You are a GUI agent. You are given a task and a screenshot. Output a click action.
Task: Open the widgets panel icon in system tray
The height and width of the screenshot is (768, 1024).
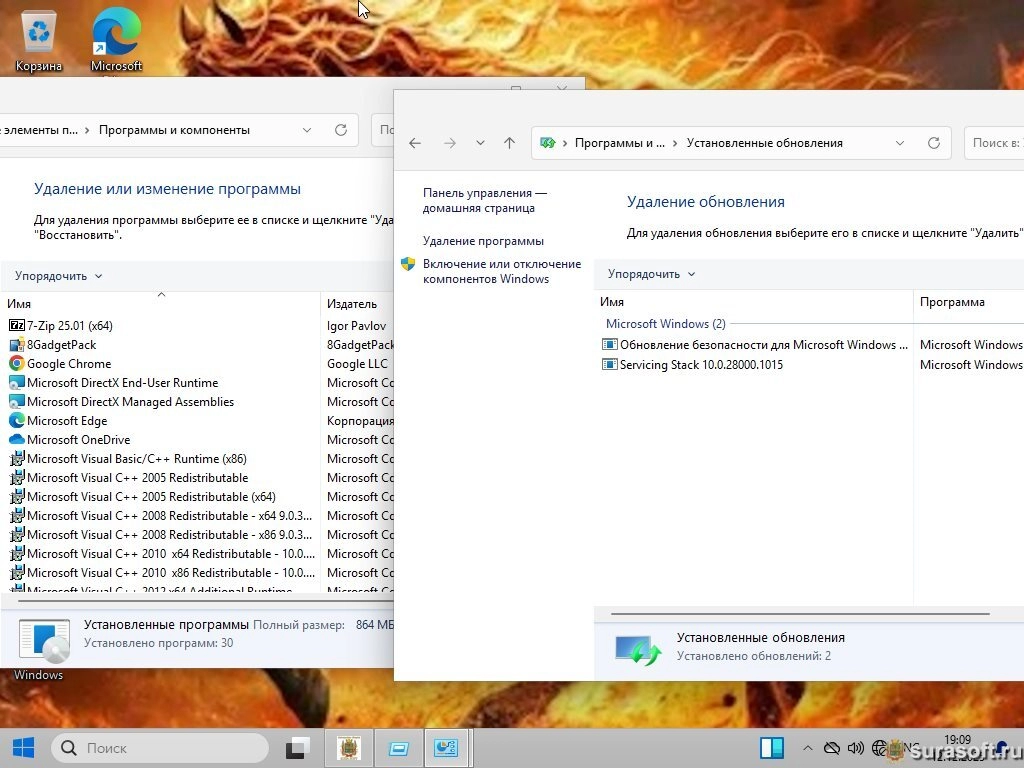click(x=771, y=748)
